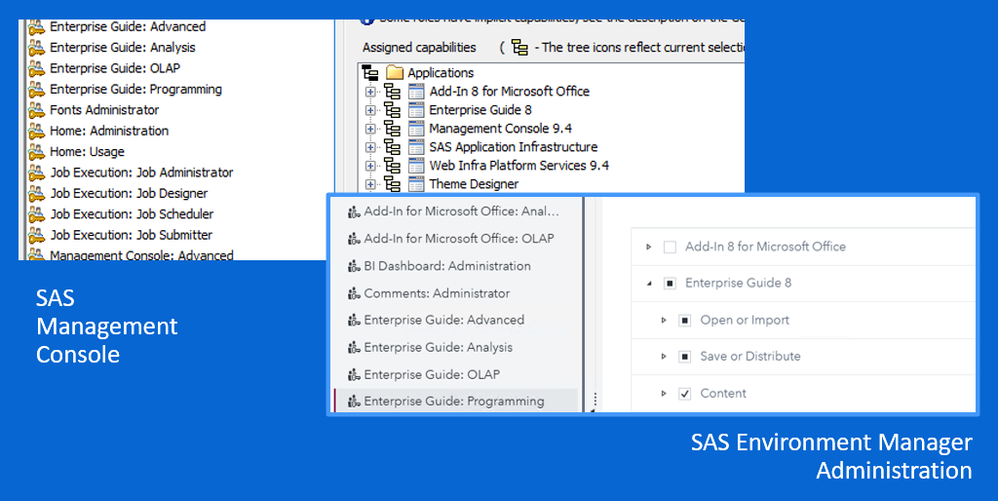The image size is (998, 501).
Task: Click role icon beside Enterprise Guide: Advanced in Environment Manager
Action: tap(355, 320)
